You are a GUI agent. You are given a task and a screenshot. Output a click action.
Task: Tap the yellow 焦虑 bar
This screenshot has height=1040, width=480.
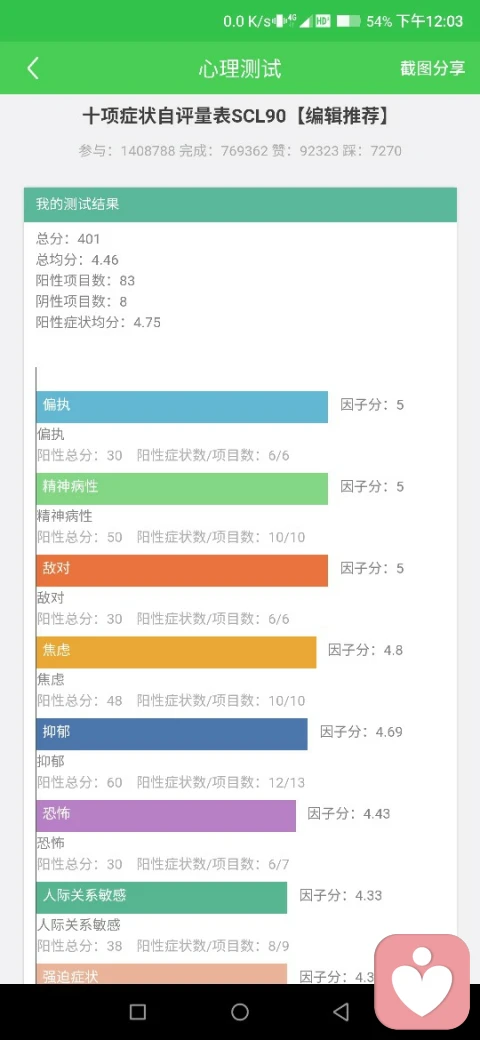tap(176, 652)
